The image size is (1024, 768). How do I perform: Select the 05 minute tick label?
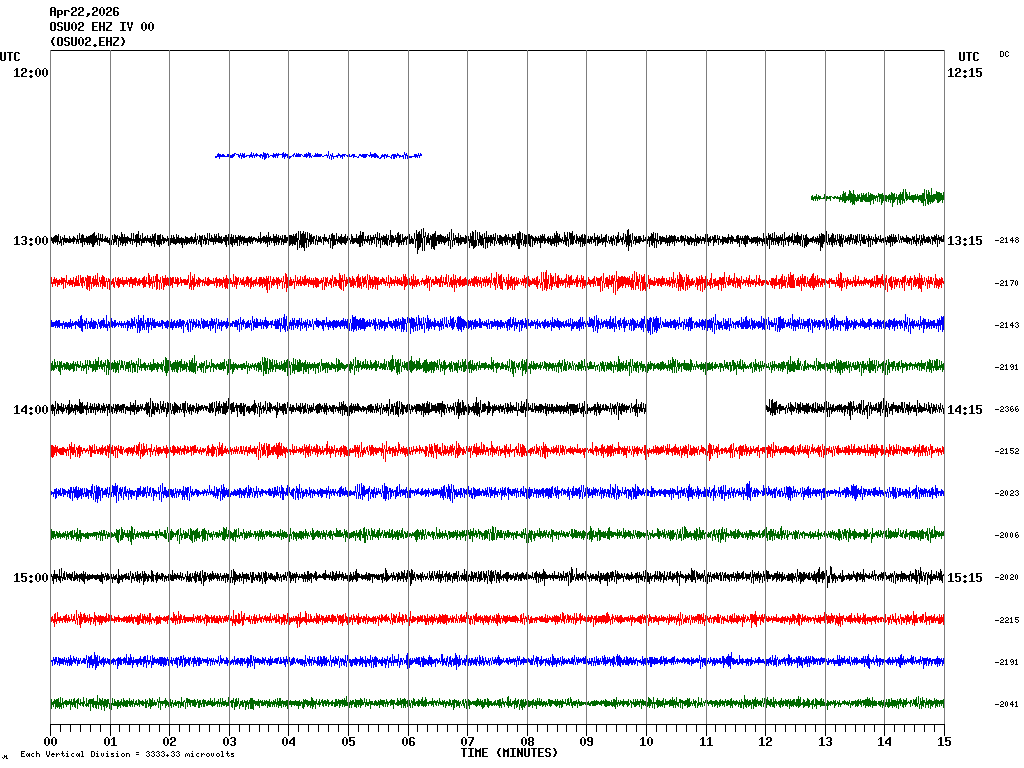tap(348, 742)
